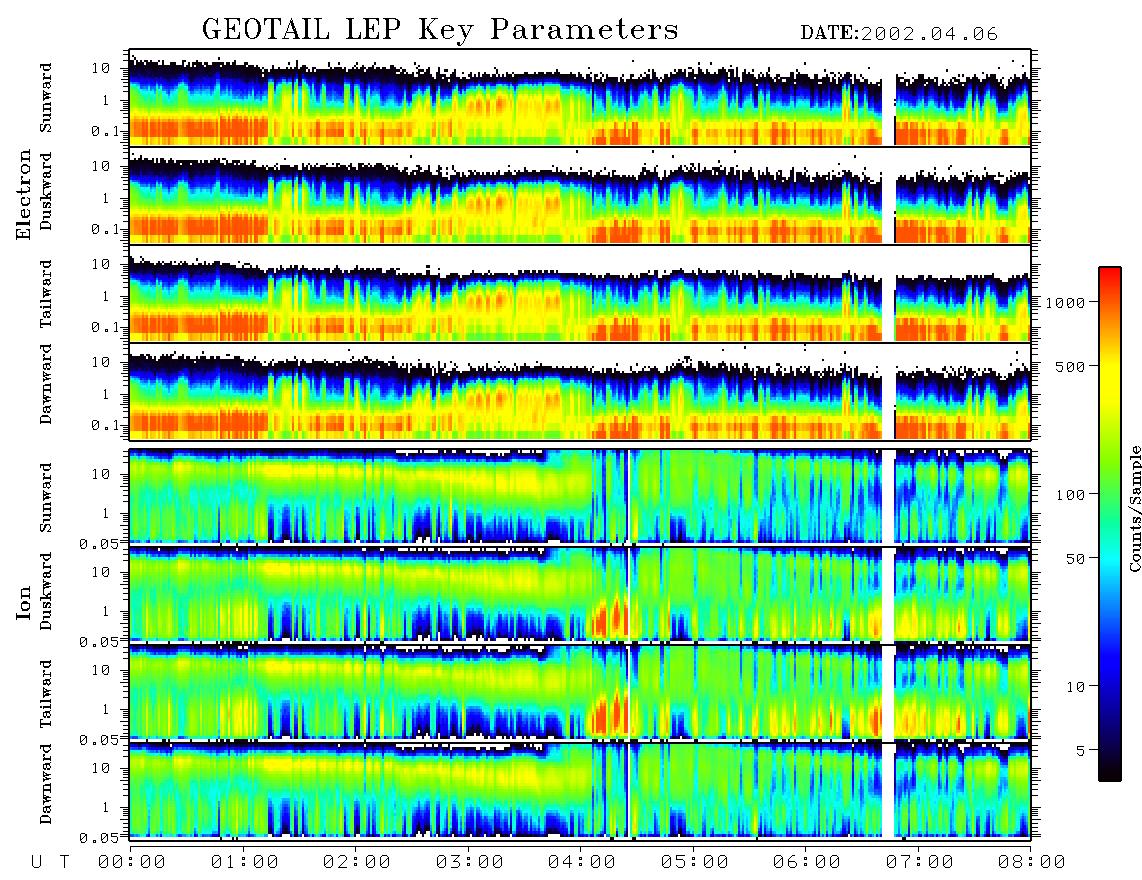Click the 0.05 tick label of Ion Sunward panel
The width and height of the screenshot is (1142, 880).
[x=99, y=543]
